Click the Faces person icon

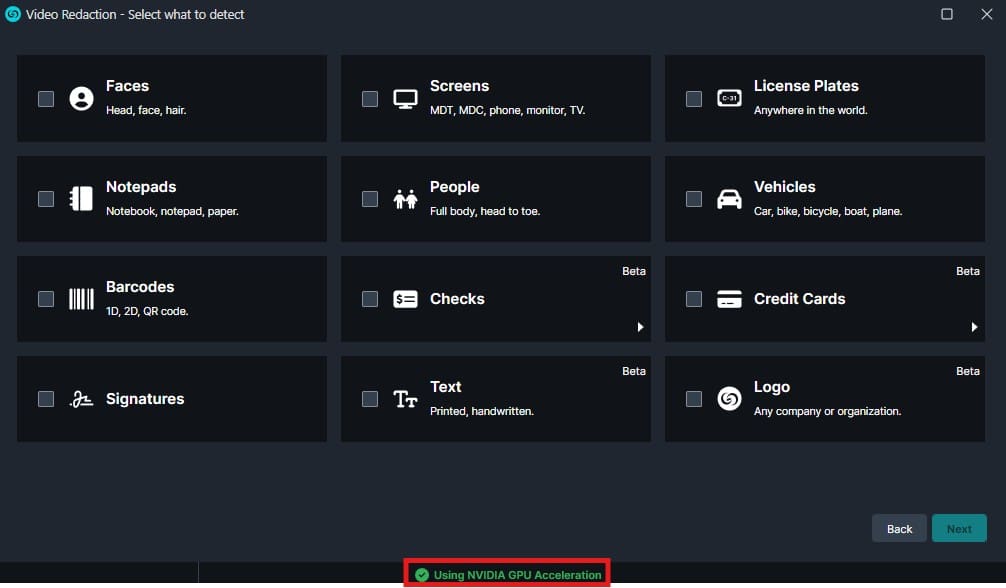coord(81,98)
